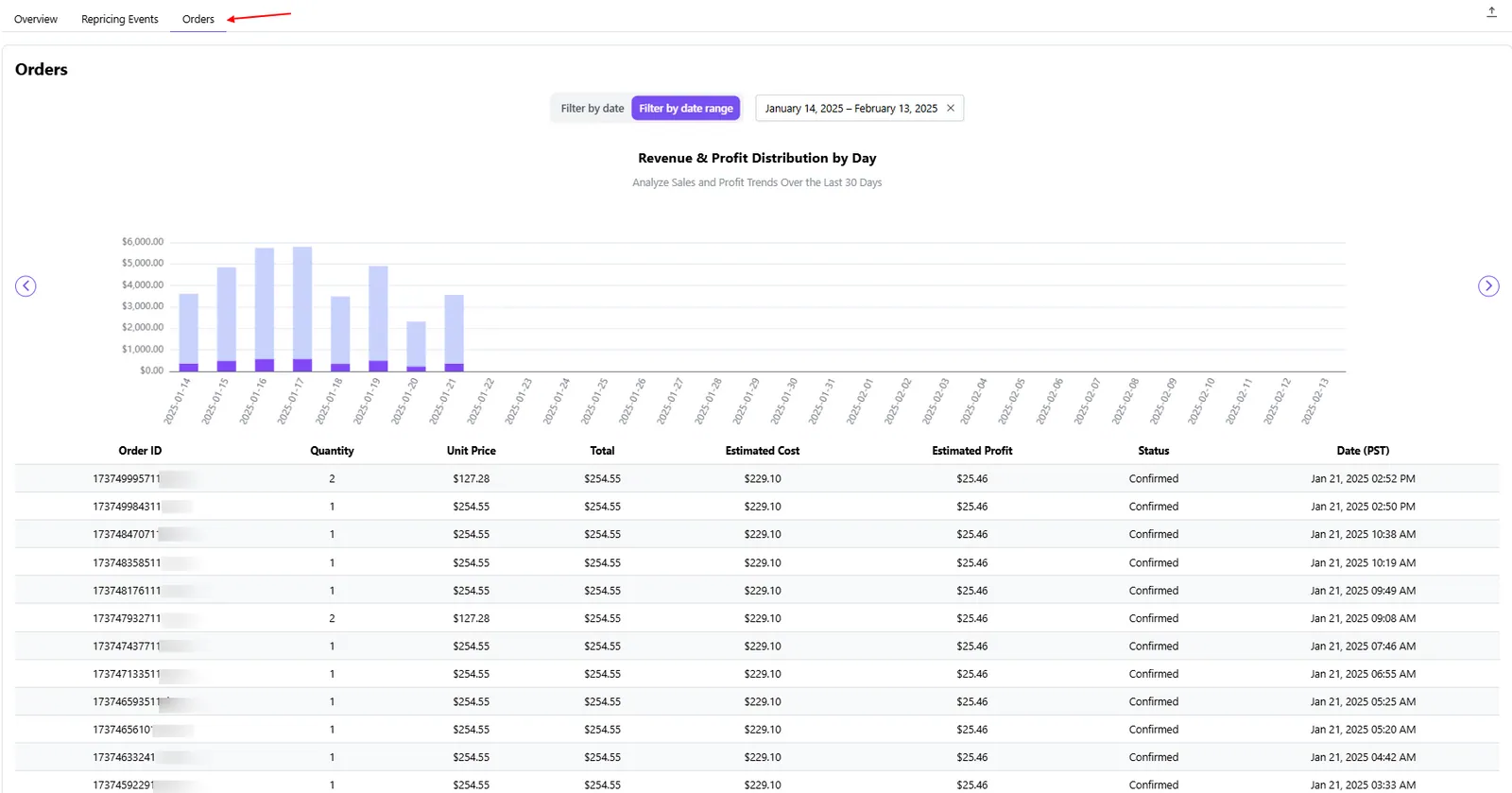Select the Orders tab
The image size is (1512, 793).
coord(198,19)
